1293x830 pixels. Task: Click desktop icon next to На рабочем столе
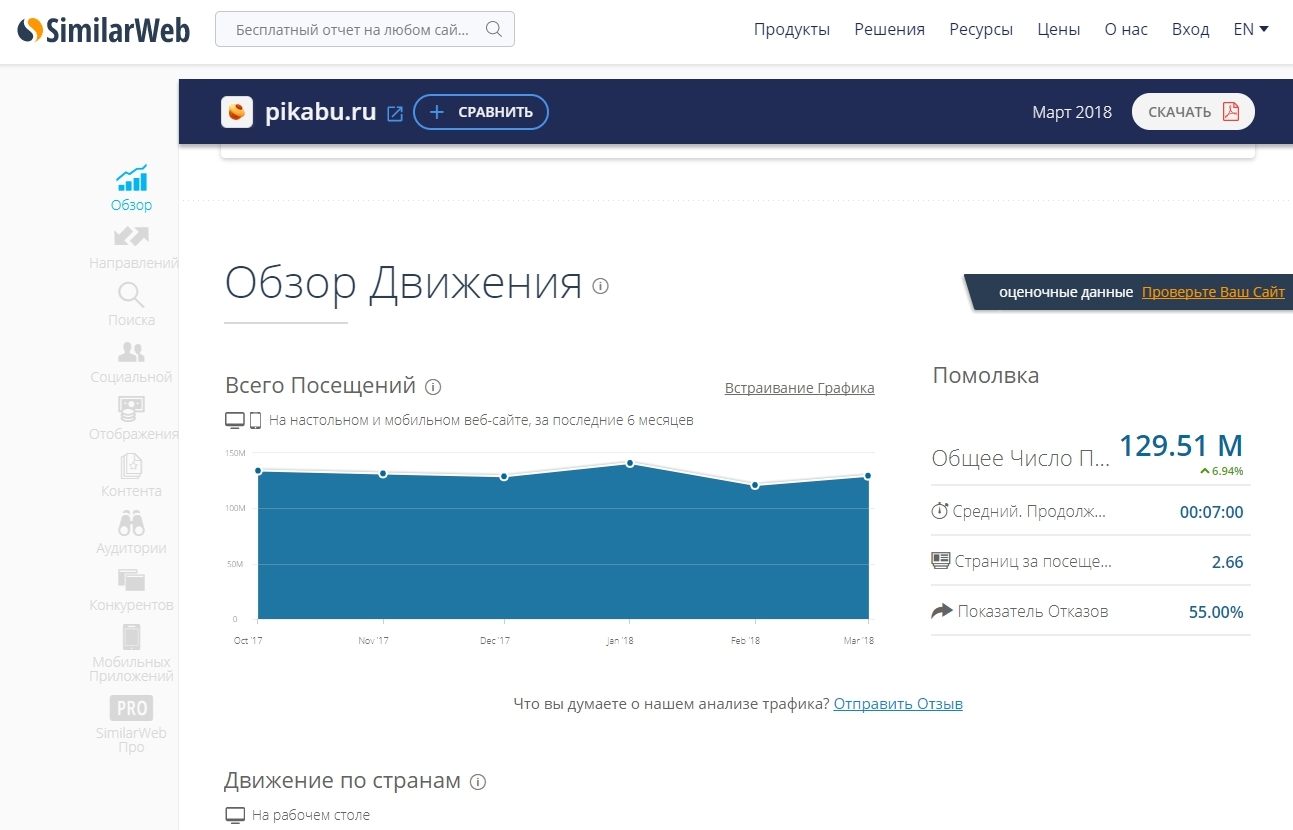point(235,815)
